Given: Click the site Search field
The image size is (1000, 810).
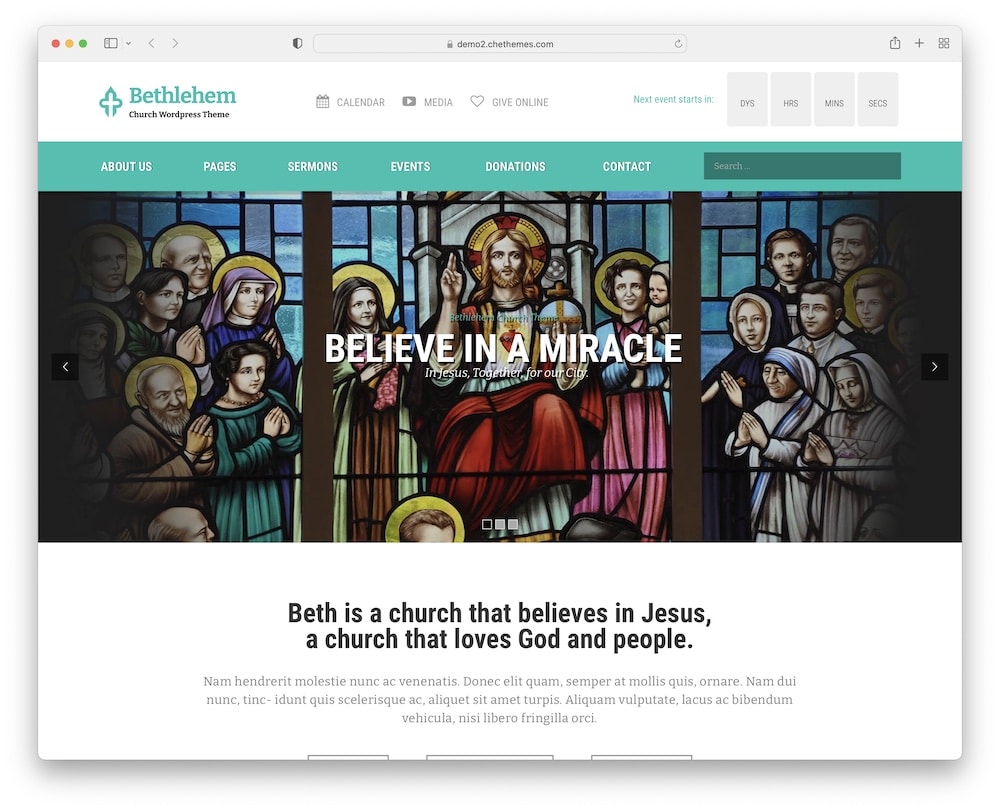Looking at the screenshot, I should (802, 166).
